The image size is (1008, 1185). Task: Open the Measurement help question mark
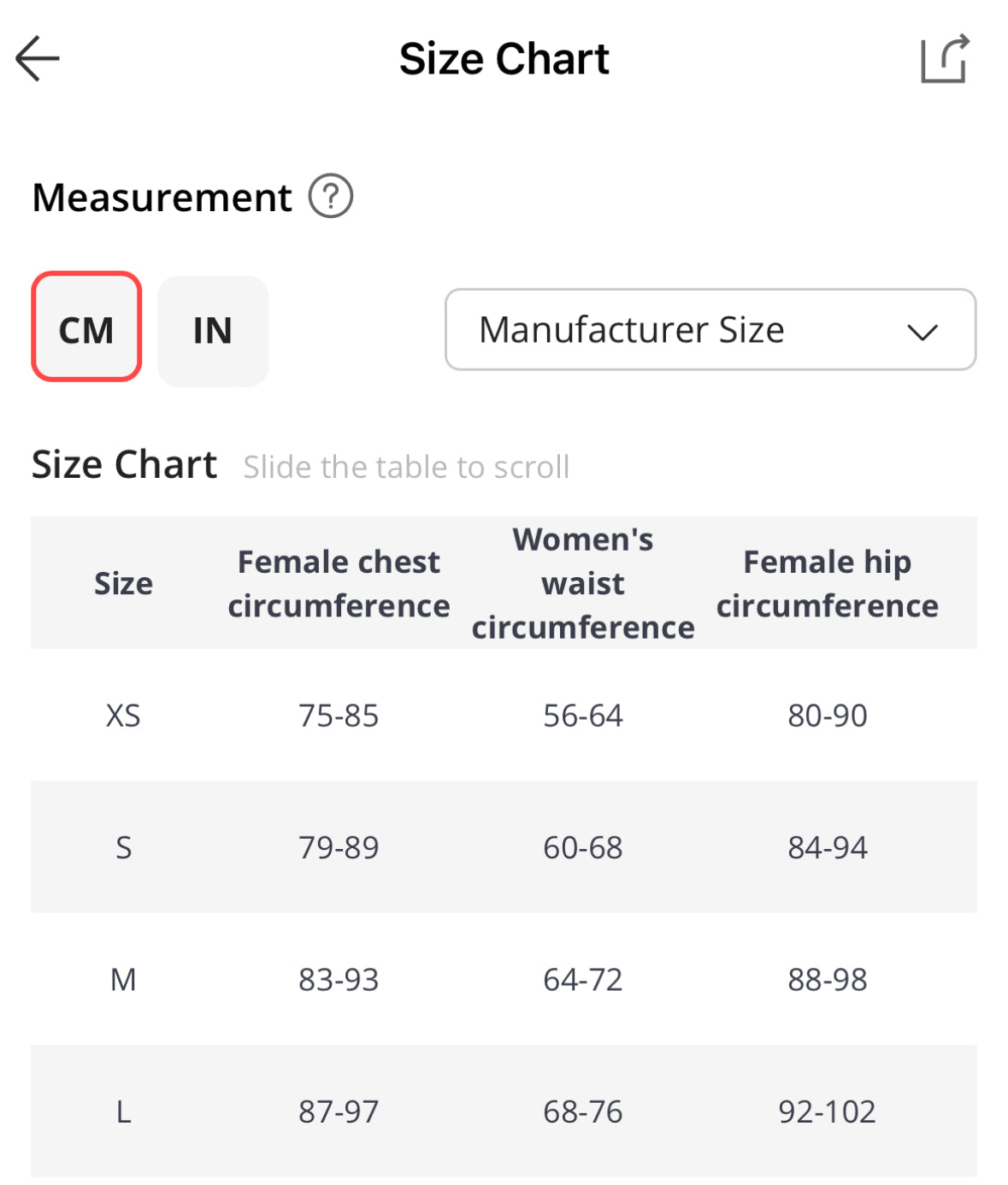pos(331,197)
